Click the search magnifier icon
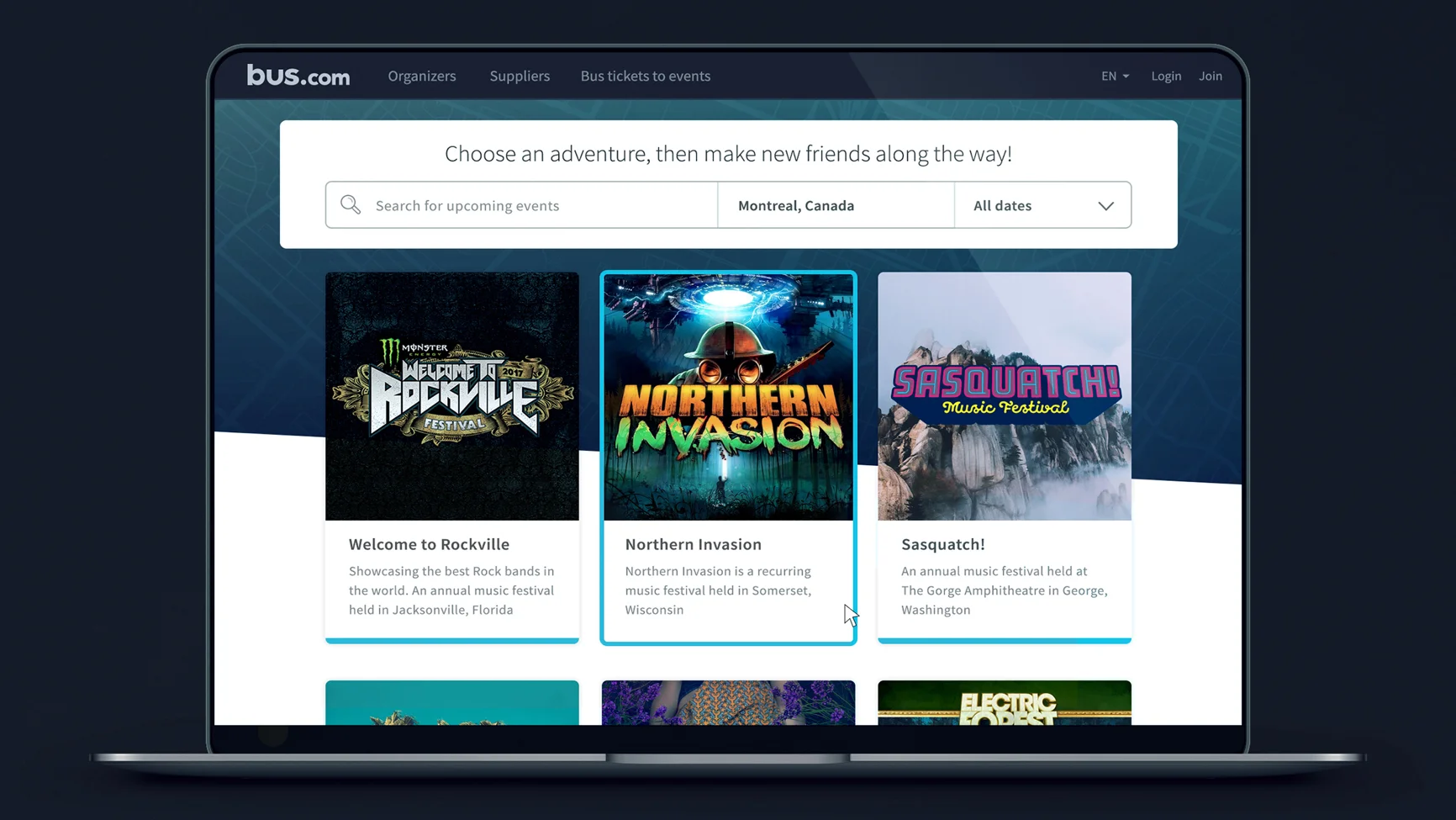1456x820 pixels. [351, 204]
